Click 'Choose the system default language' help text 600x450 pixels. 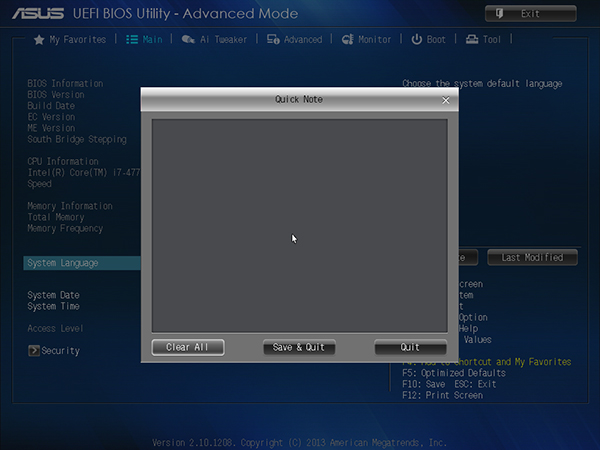point(482,84)
